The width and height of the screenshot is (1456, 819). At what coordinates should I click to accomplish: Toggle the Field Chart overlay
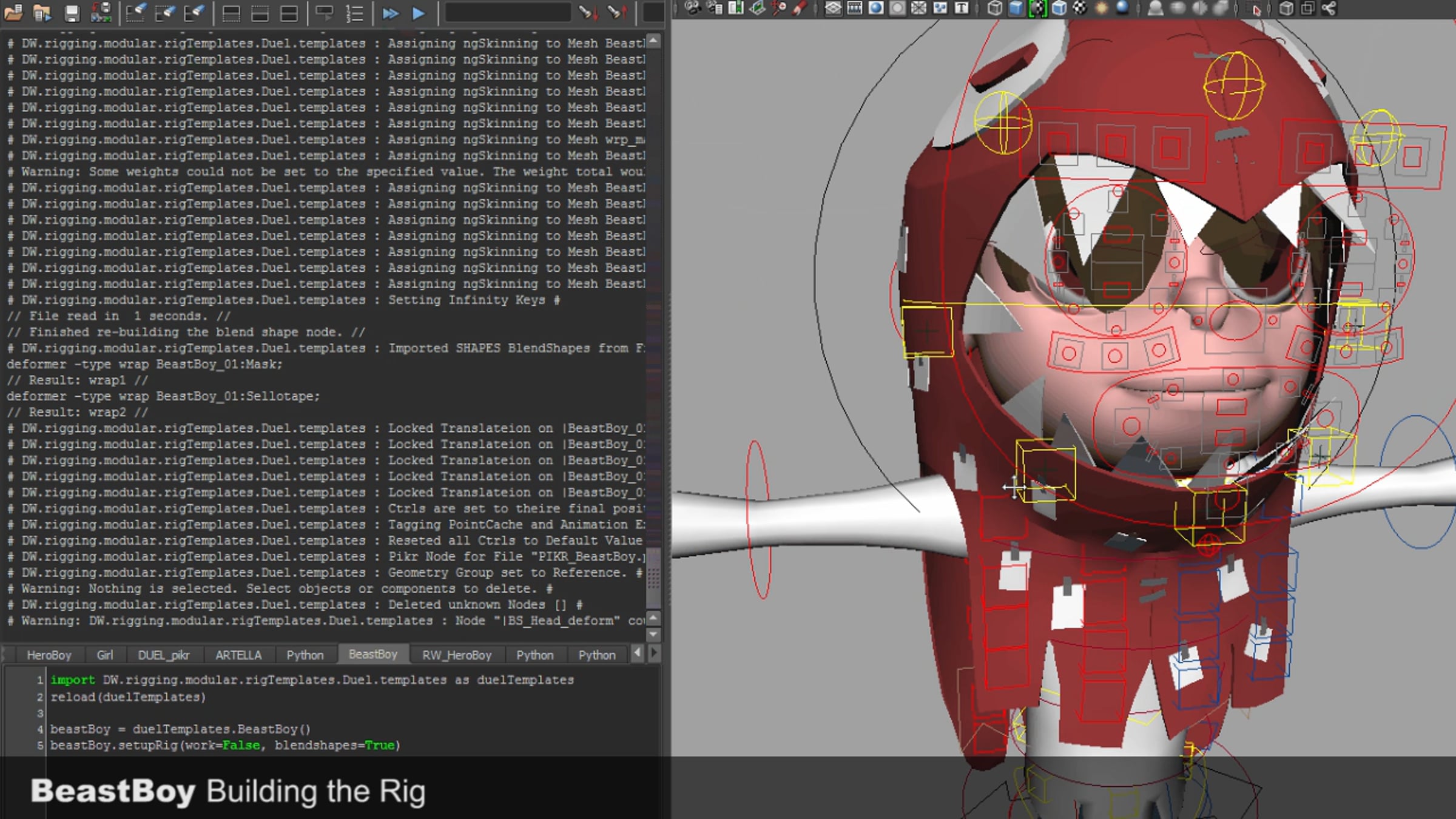click(919, 8)
